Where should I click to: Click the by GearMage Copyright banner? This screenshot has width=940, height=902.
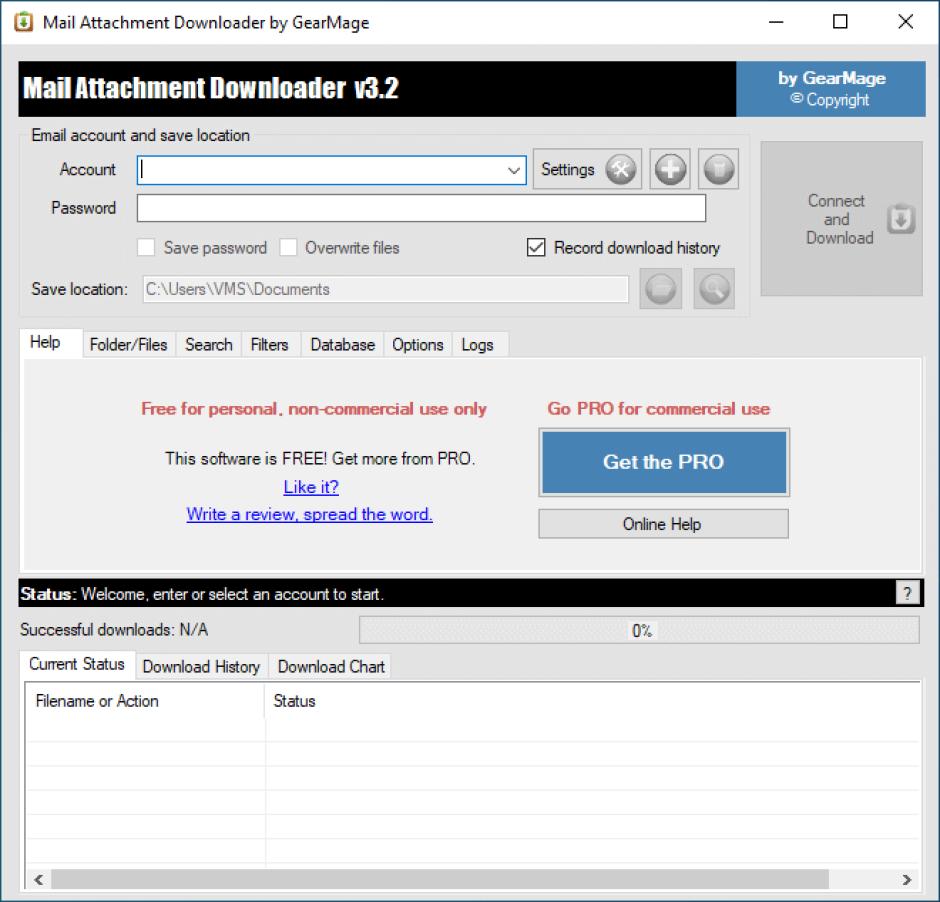point(831,89)
